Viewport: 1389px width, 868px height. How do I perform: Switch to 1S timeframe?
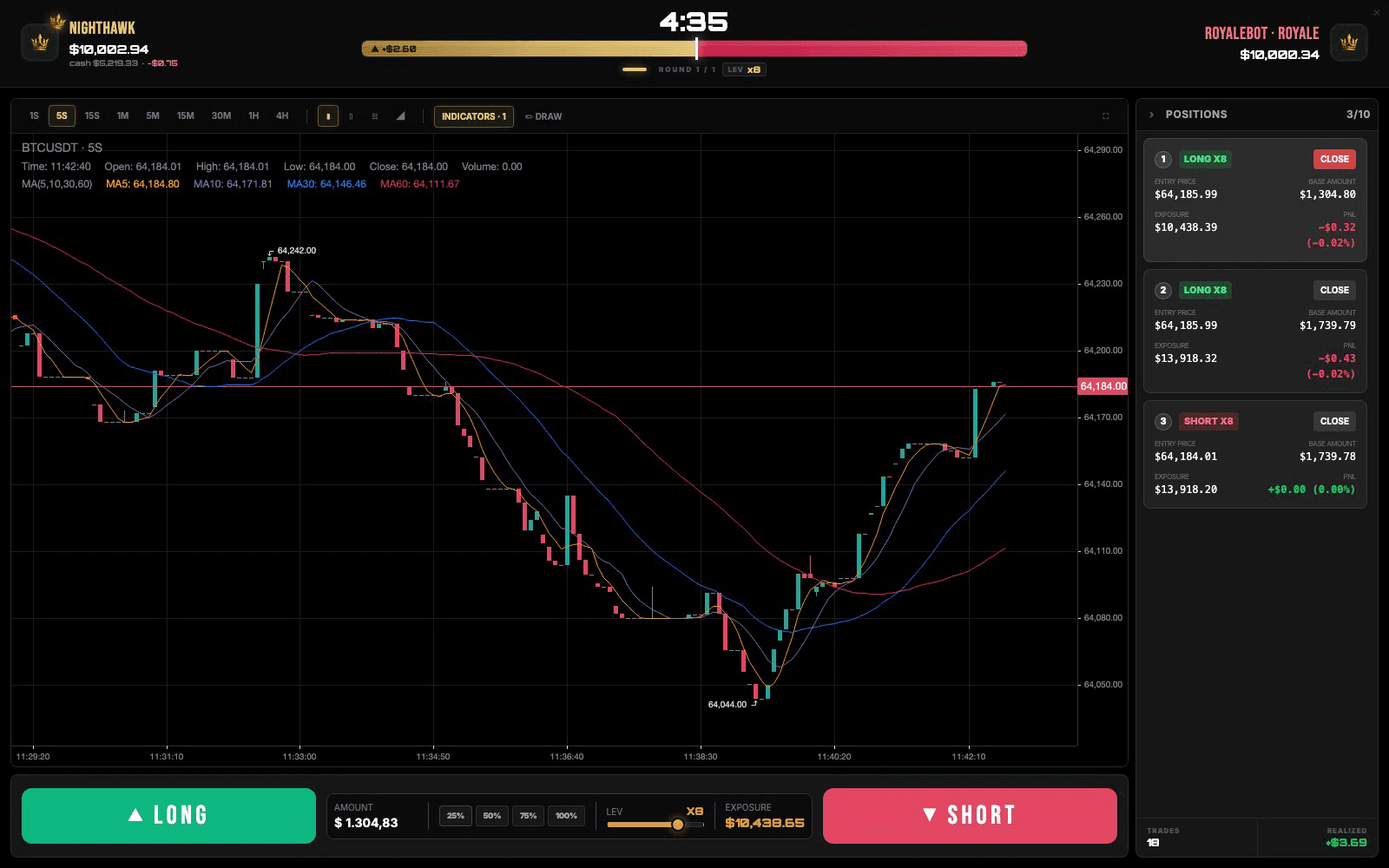coord(34,116)
